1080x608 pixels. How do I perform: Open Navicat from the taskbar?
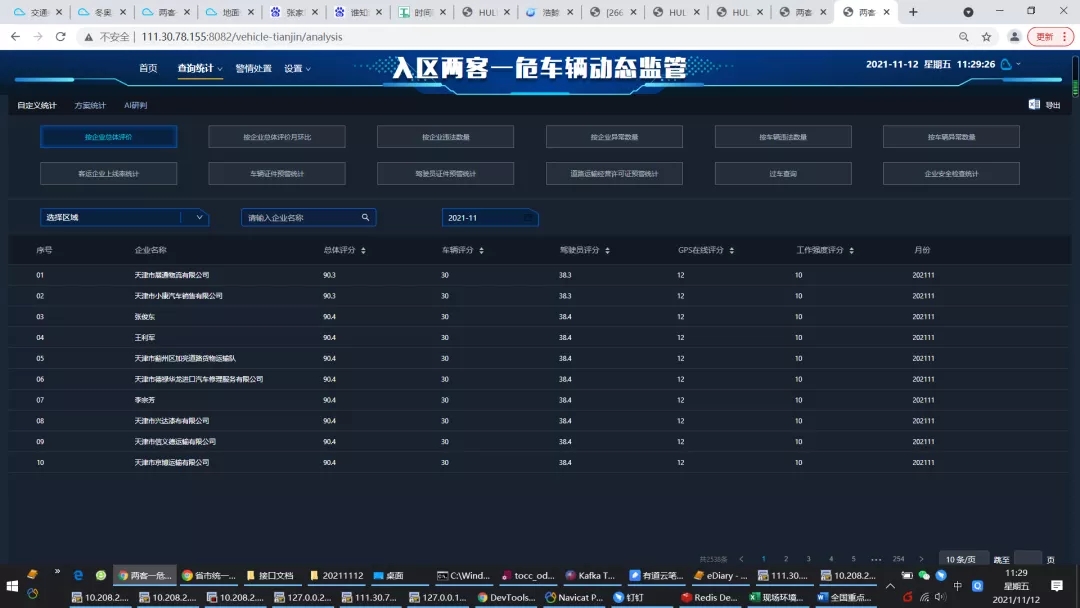pos(574,598)
